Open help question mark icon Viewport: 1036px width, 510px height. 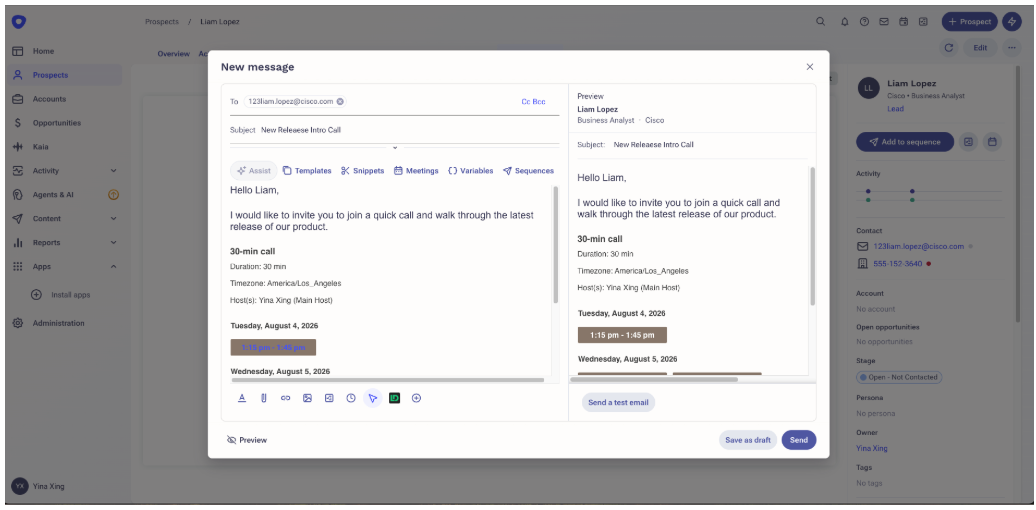tap(864, 21)
